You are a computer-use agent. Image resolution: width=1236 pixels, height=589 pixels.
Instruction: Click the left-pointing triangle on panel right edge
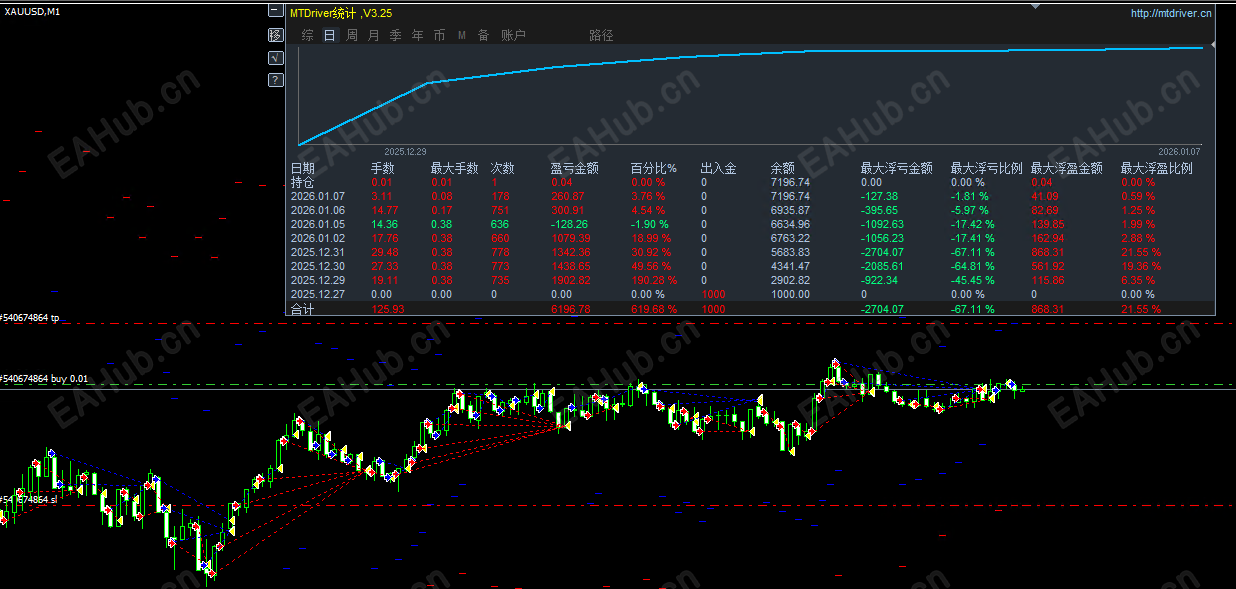pyautogui.click(x=1213, y=45)
